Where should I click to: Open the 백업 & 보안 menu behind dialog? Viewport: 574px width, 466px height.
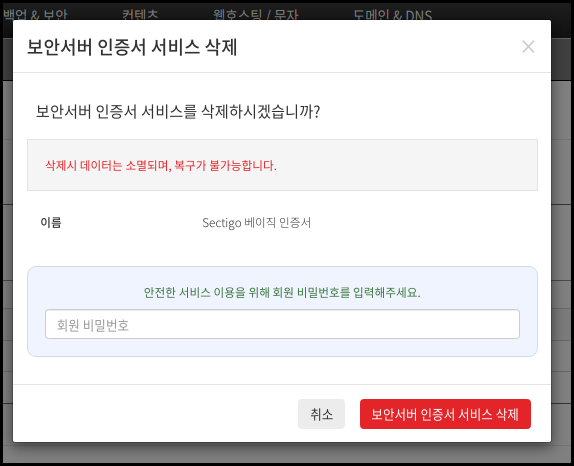point(35,15)
